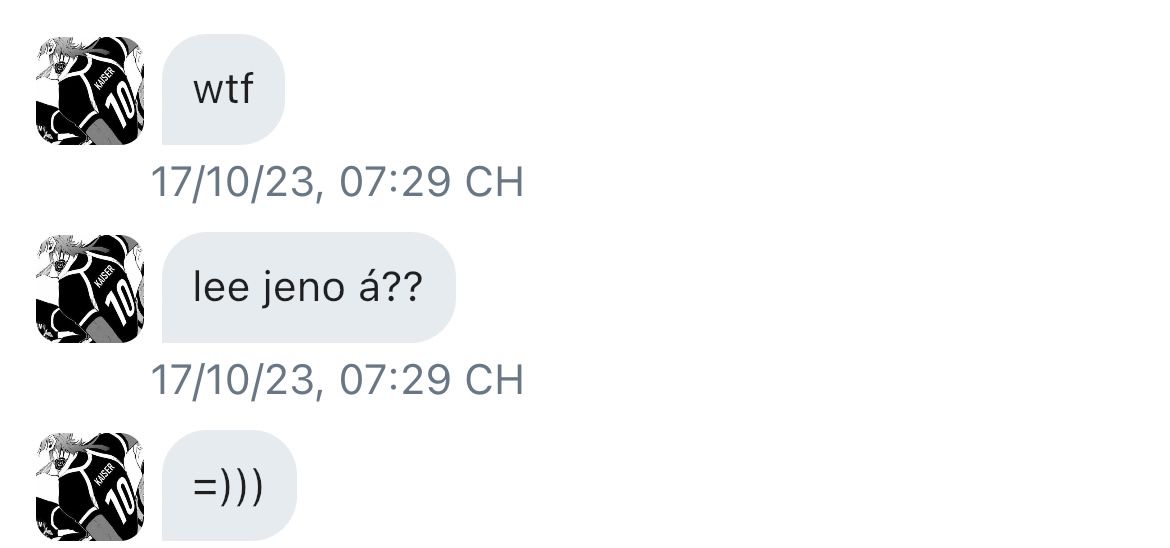Tap the avatar beside the "=)))" message
The height and width of the screenshot is (548, 1170).
pyautogui.click(x=90, y=487)
